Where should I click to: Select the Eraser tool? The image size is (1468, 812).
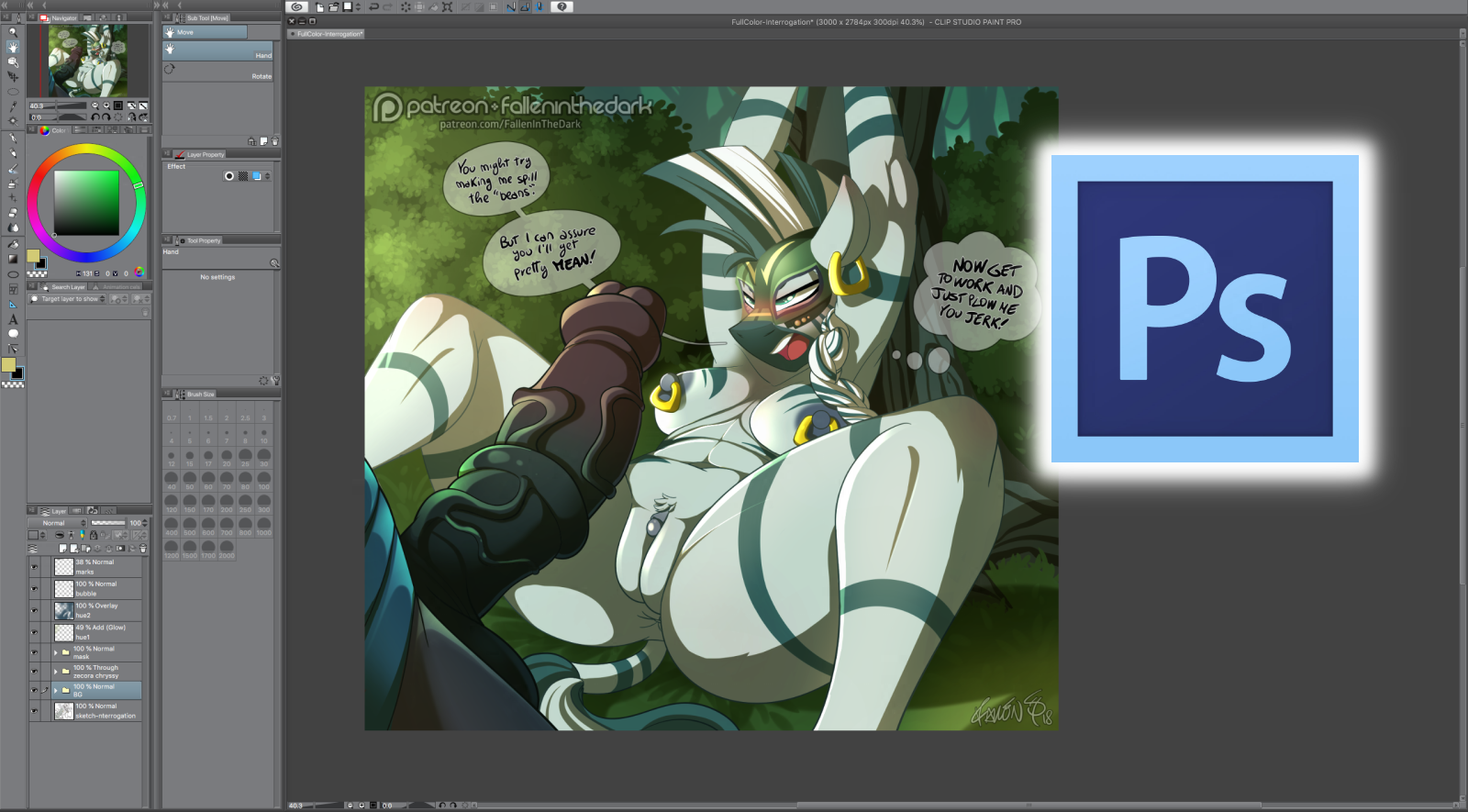13,213
